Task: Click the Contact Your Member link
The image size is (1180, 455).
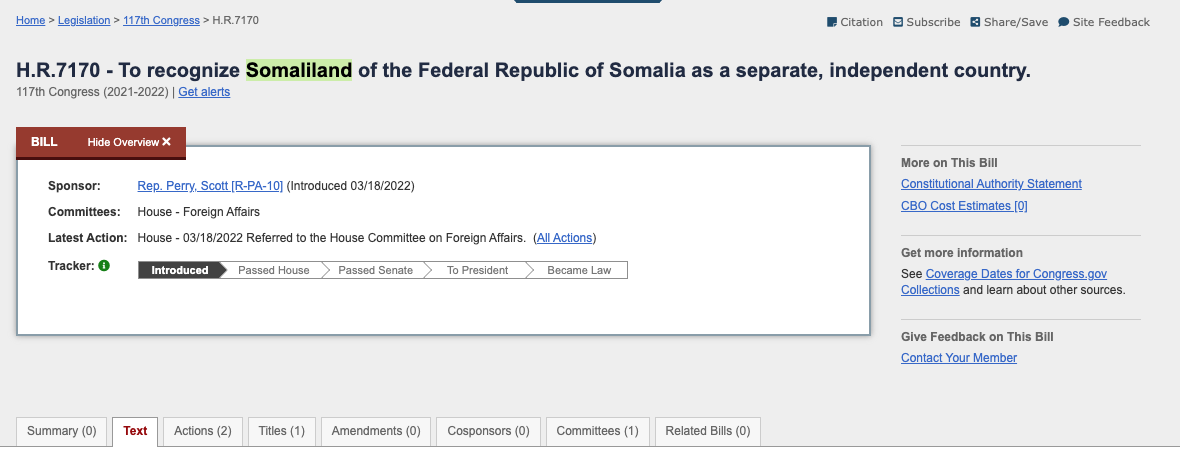Action: click(x=959, y=358)
